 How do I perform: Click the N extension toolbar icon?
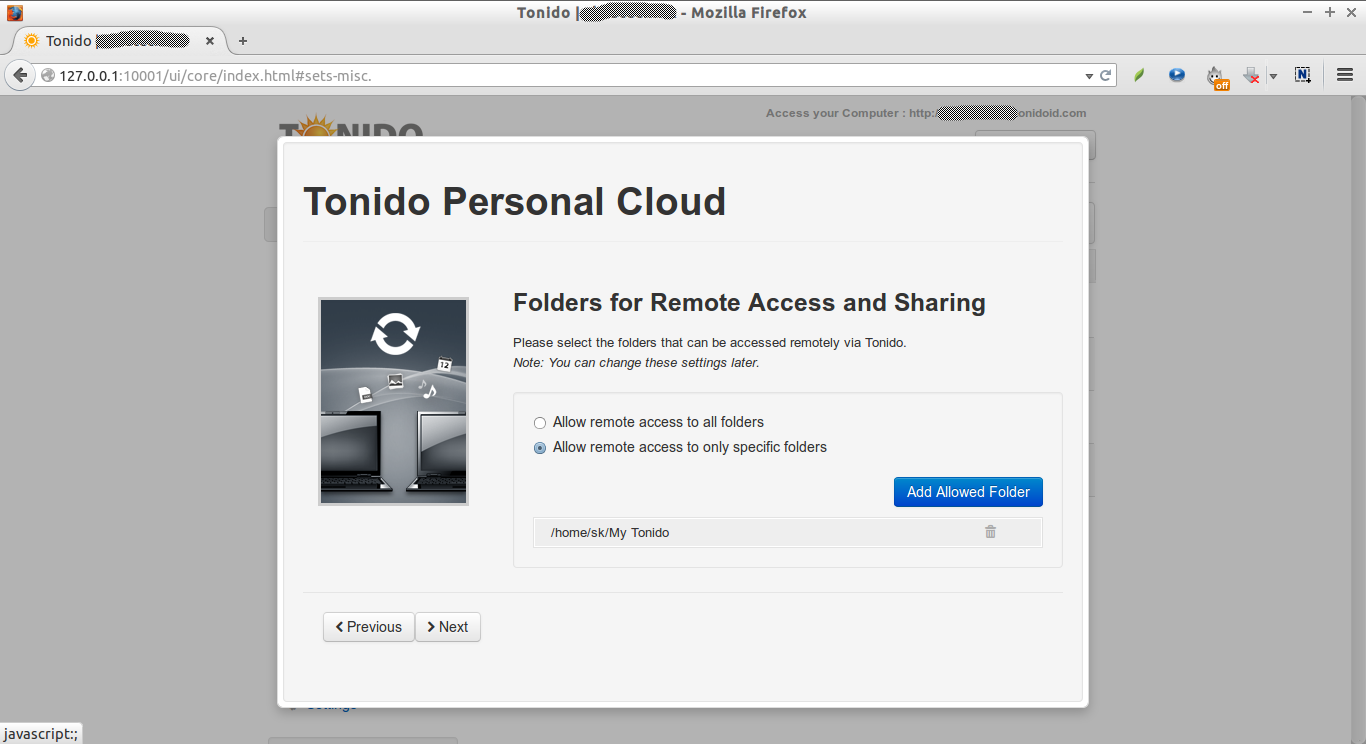(1302, 75)
